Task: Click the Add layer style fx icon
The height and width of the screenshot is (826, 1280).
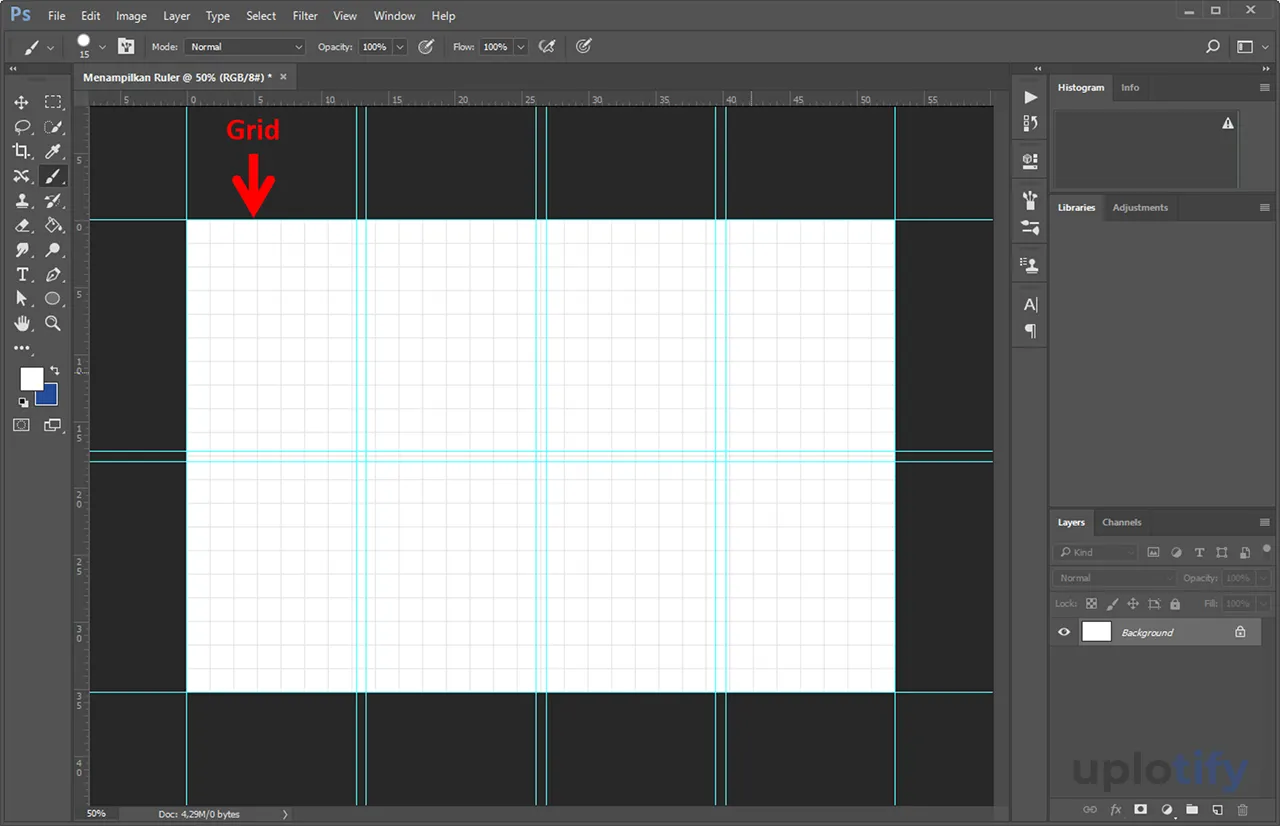Action: tap(1116, 809)
